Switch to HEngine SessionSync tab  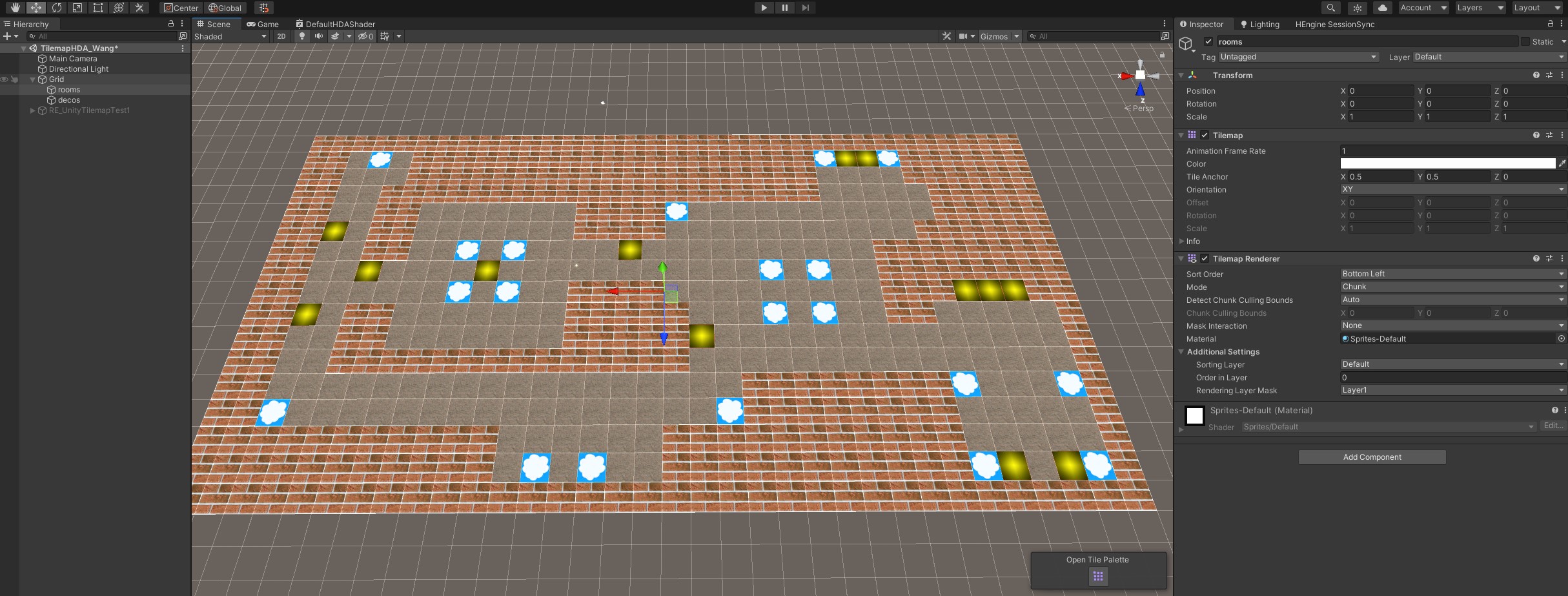1335,24
